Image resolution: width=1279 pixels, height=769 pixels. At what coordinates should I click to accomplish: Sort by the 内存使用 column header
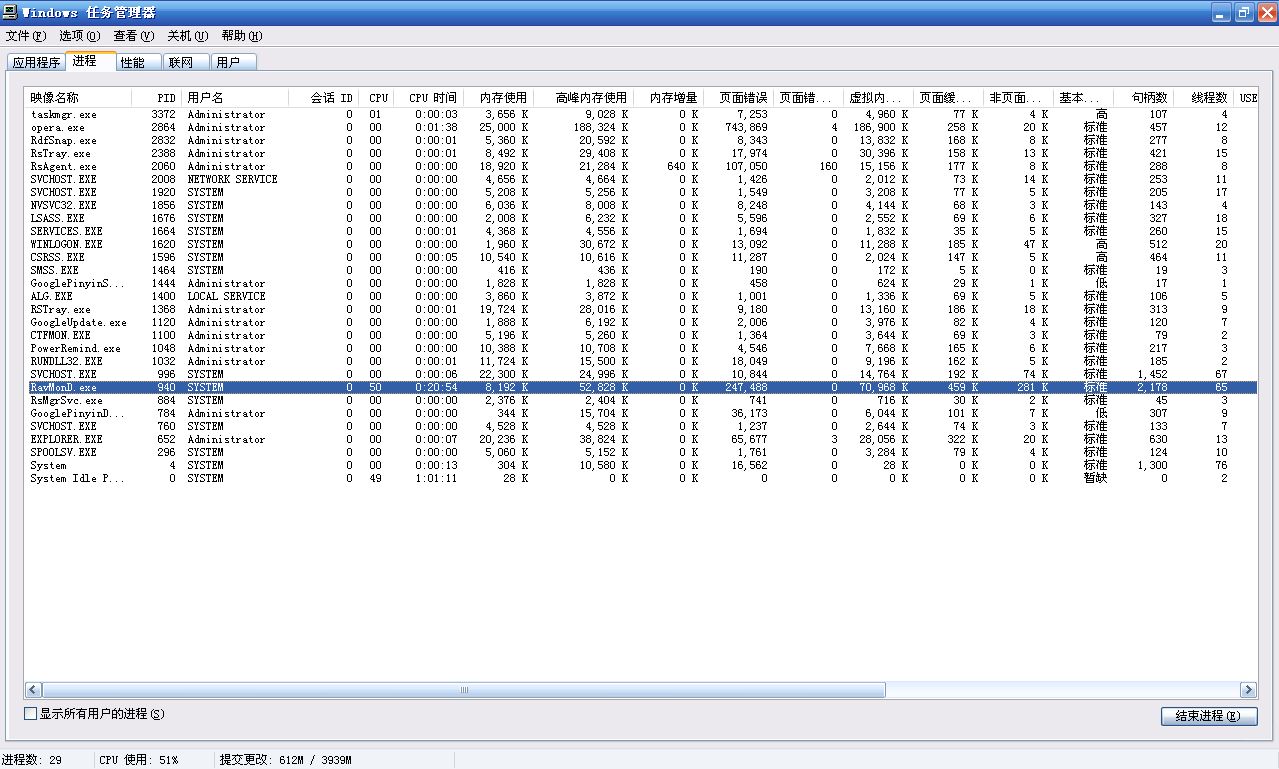[x=502, y=98]
